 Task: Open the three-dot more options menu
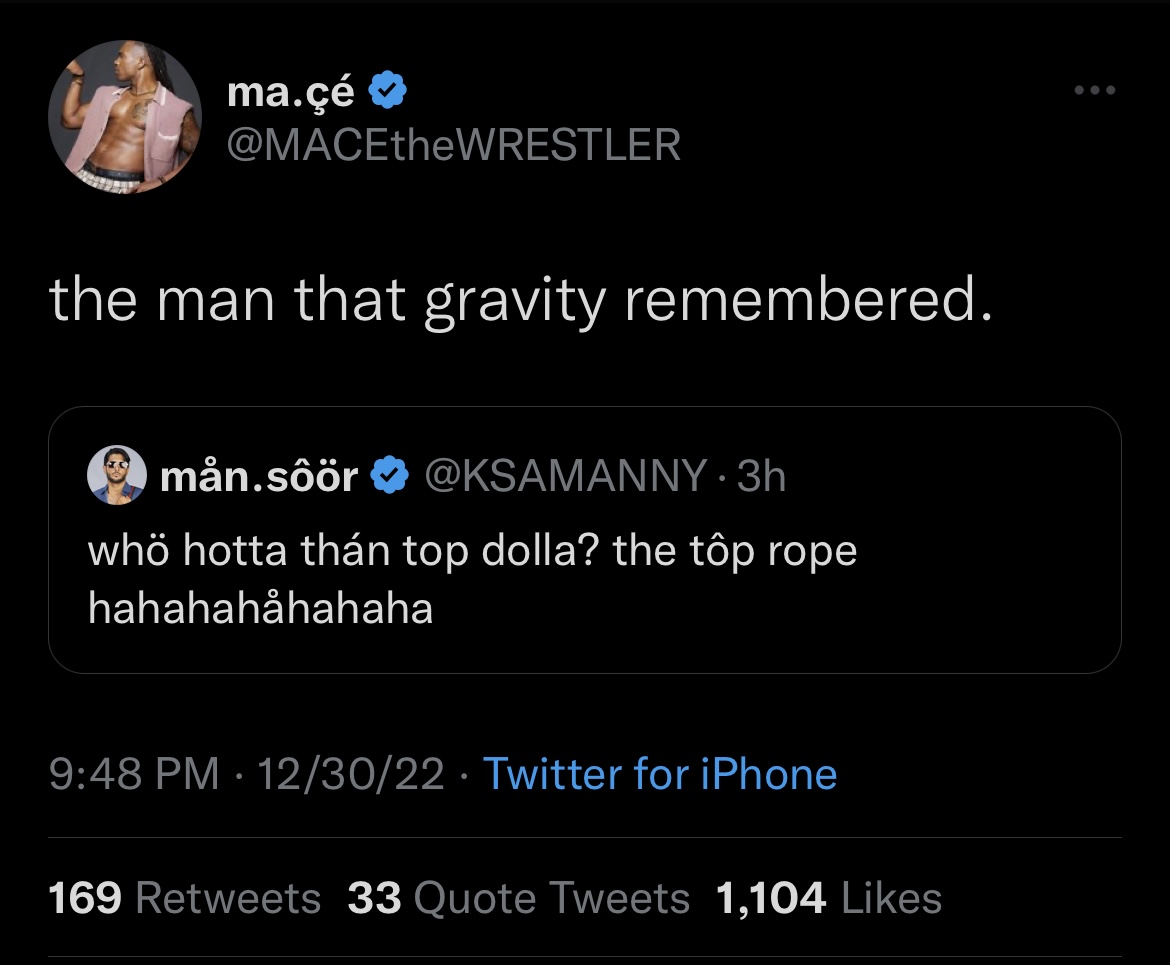[x=1094, y=91]
